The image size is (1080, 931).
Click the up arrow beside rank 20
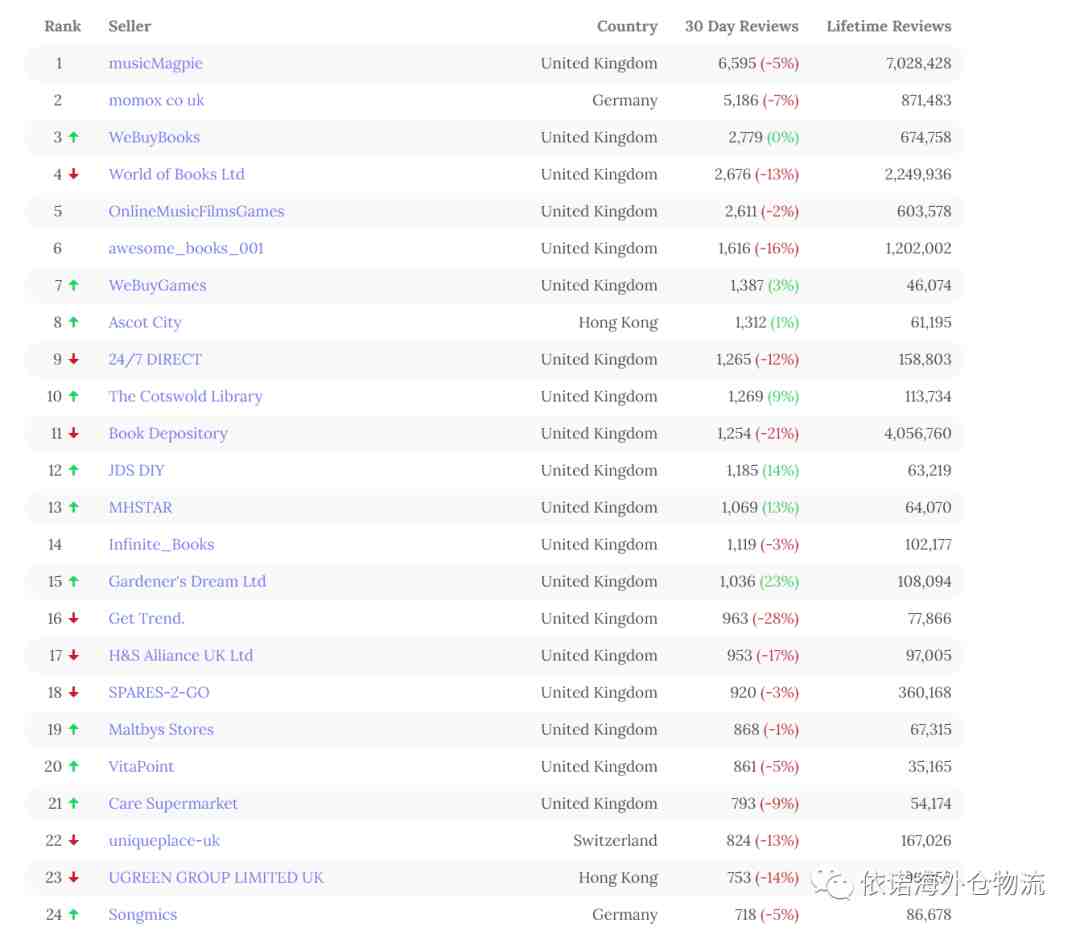pos(74,766)
